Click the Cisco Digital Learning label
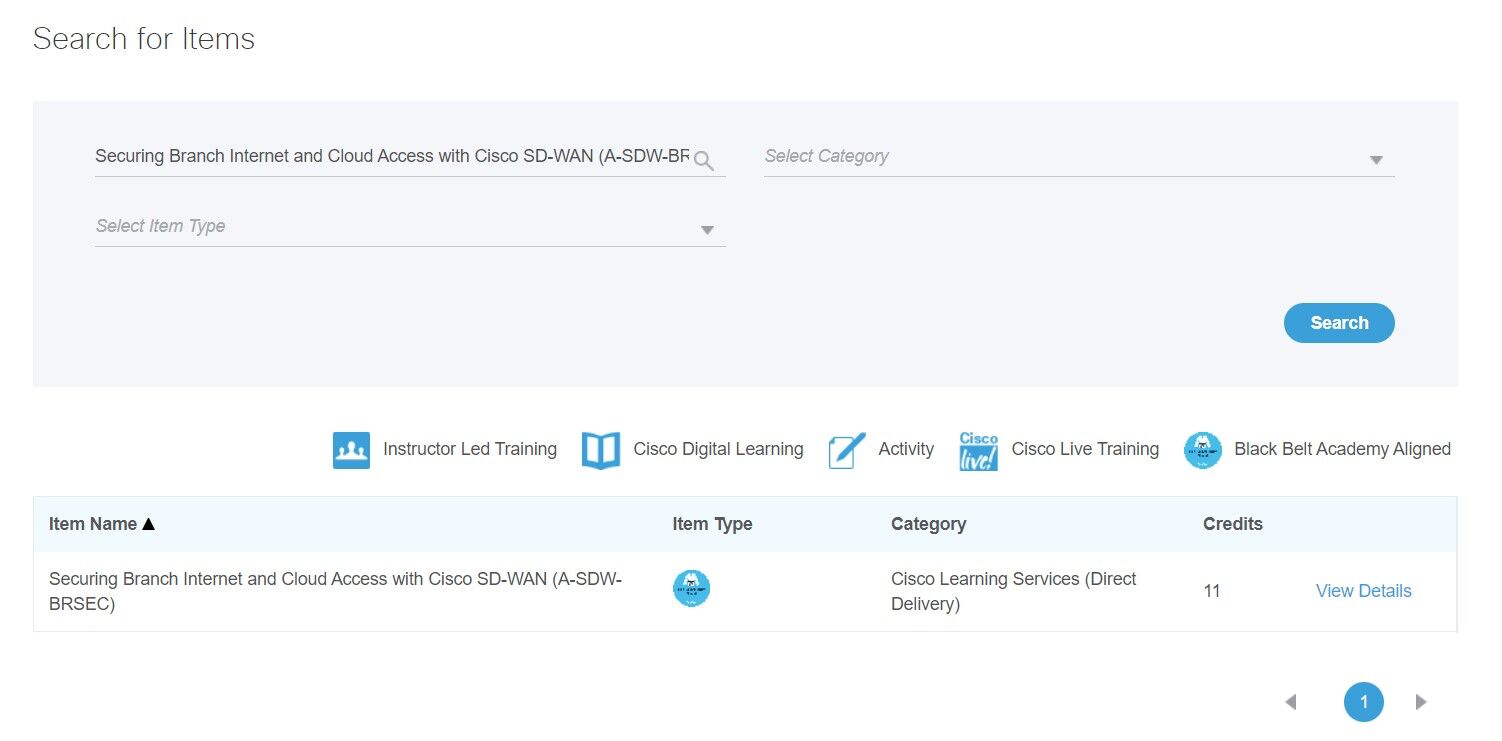Screen dimensions: 1502x741 coord(718,450)
